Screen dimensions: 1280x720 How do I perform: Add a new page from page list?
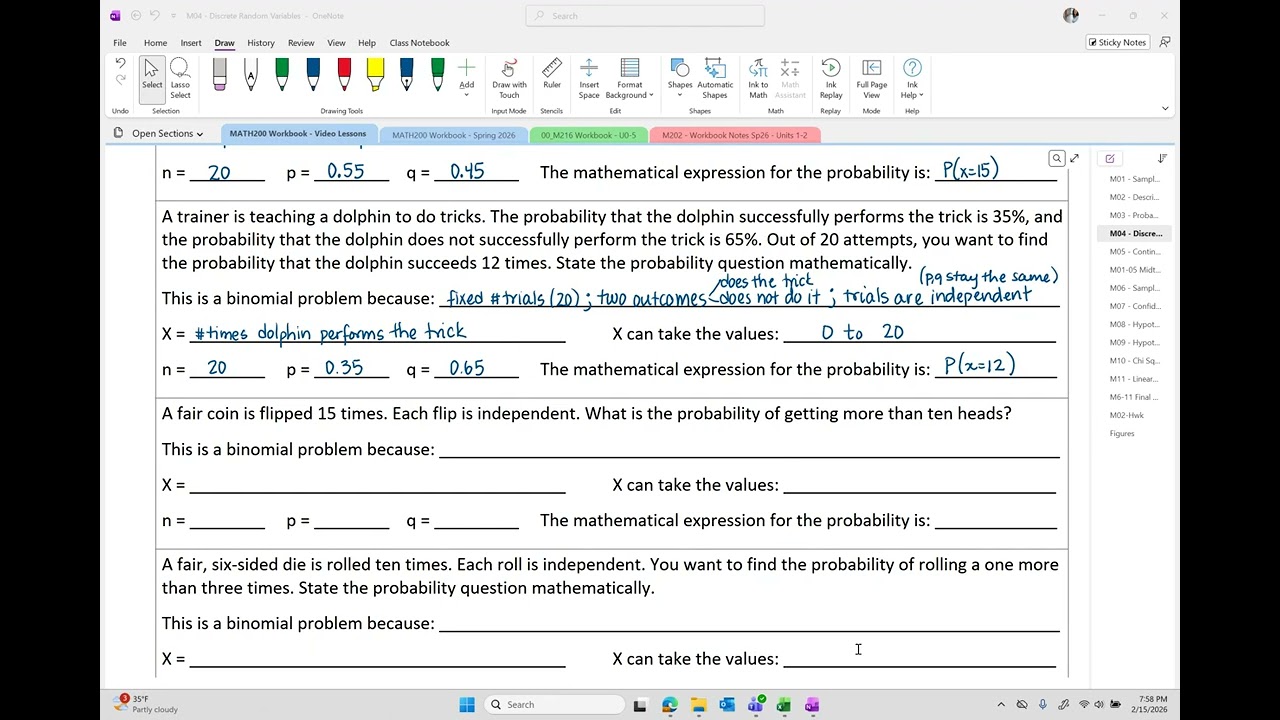click(x=1110, y=158)
